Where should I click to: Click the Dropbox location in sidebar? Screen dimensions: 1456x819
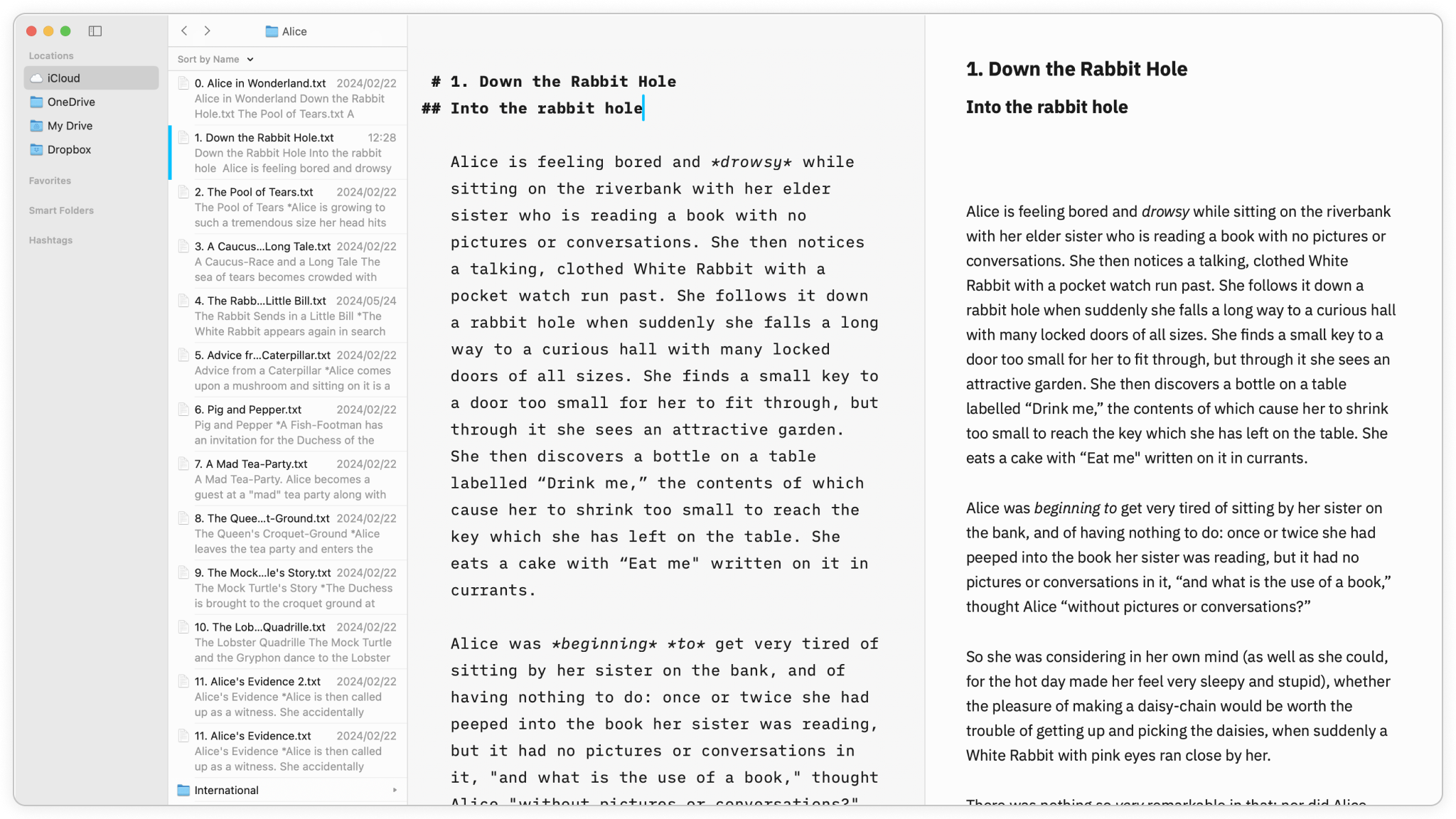[68, 149]
